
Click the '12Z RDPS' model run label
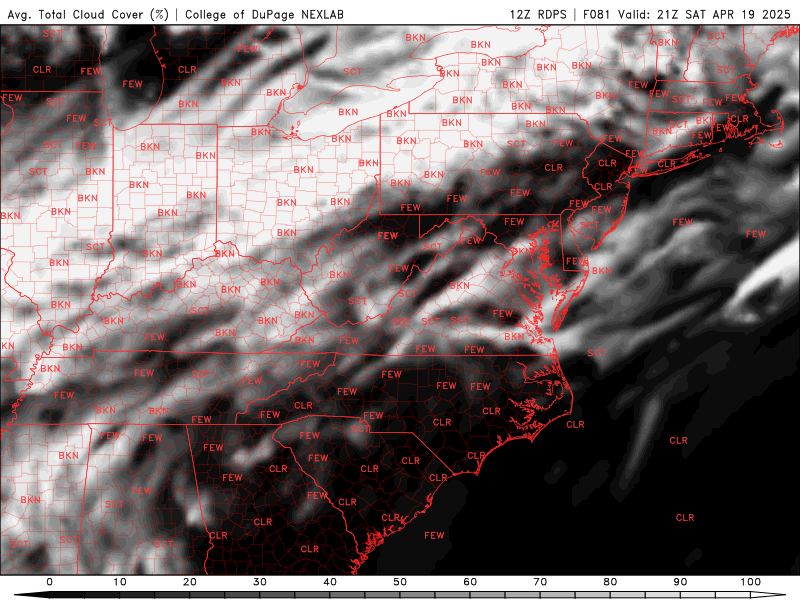click(x=538, y=14)
